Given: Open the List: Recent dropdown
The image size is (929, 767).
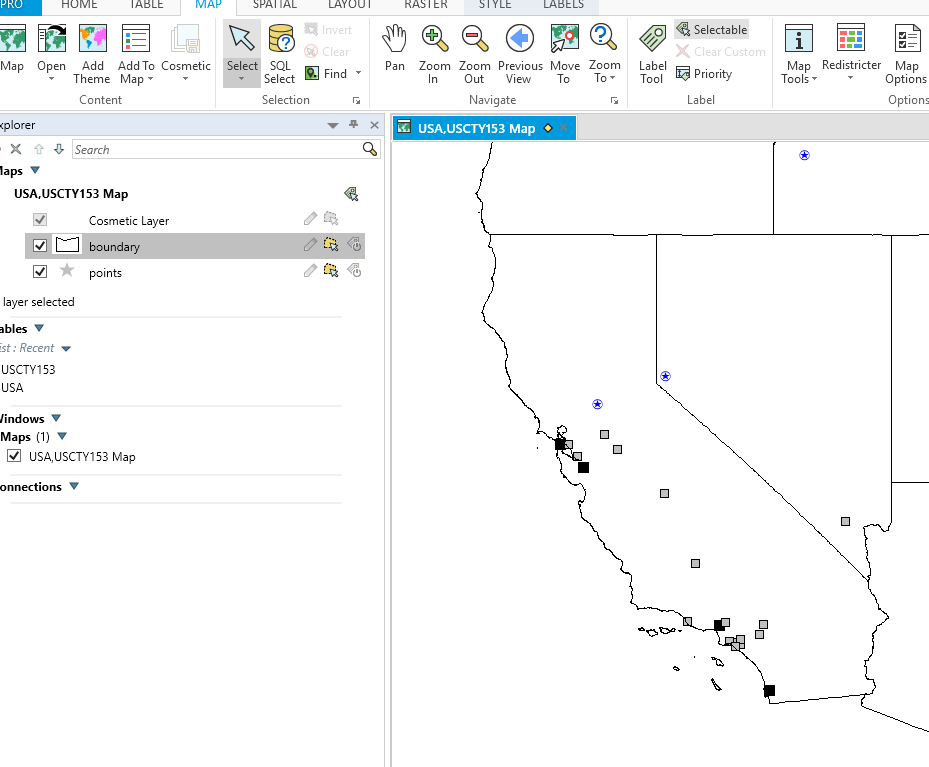Looking at the screenshot, I should [x=66, y=348].
